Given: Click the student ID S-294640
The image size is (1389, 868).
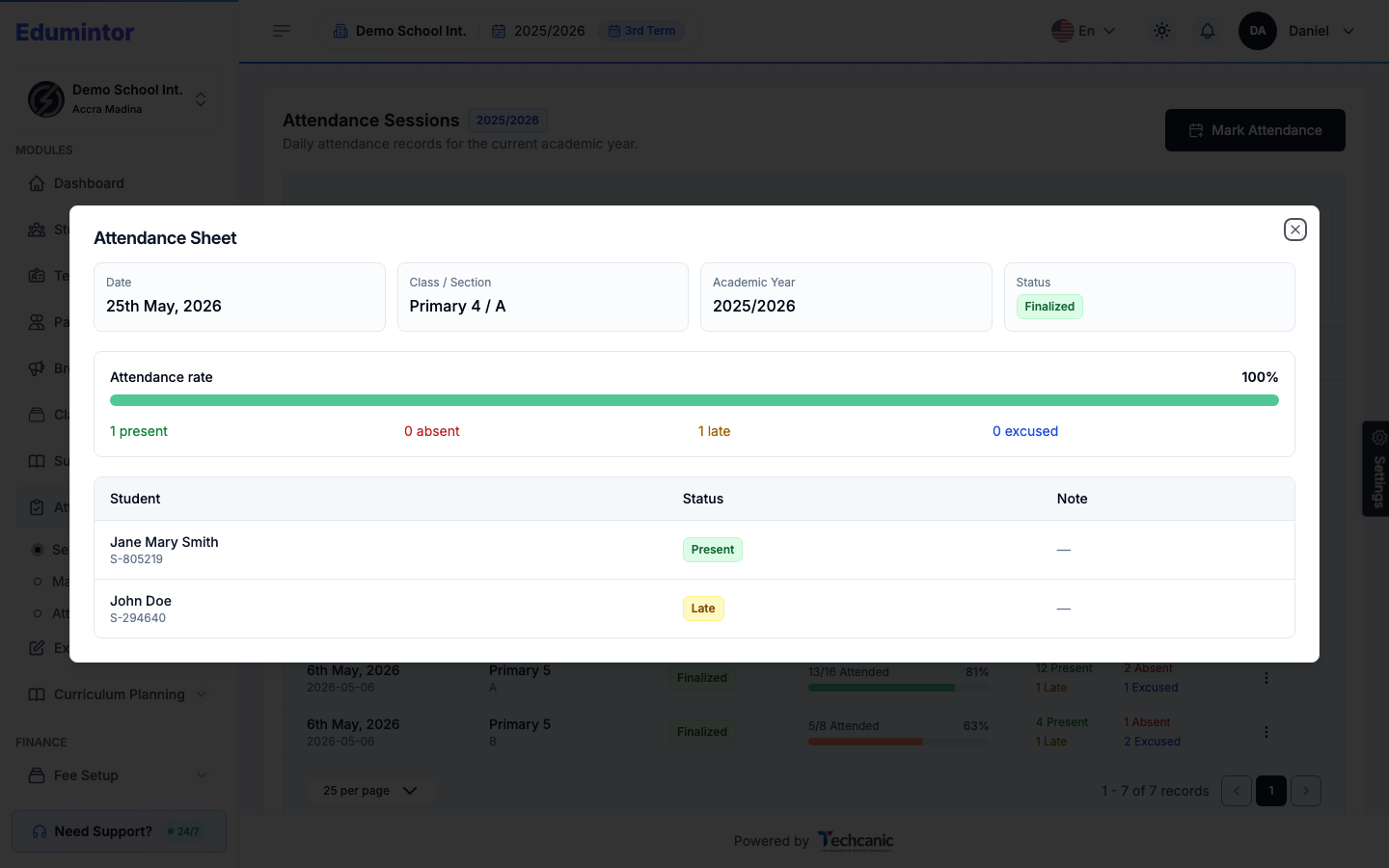Looking at the screenshot, I should [x=138, y=618].
